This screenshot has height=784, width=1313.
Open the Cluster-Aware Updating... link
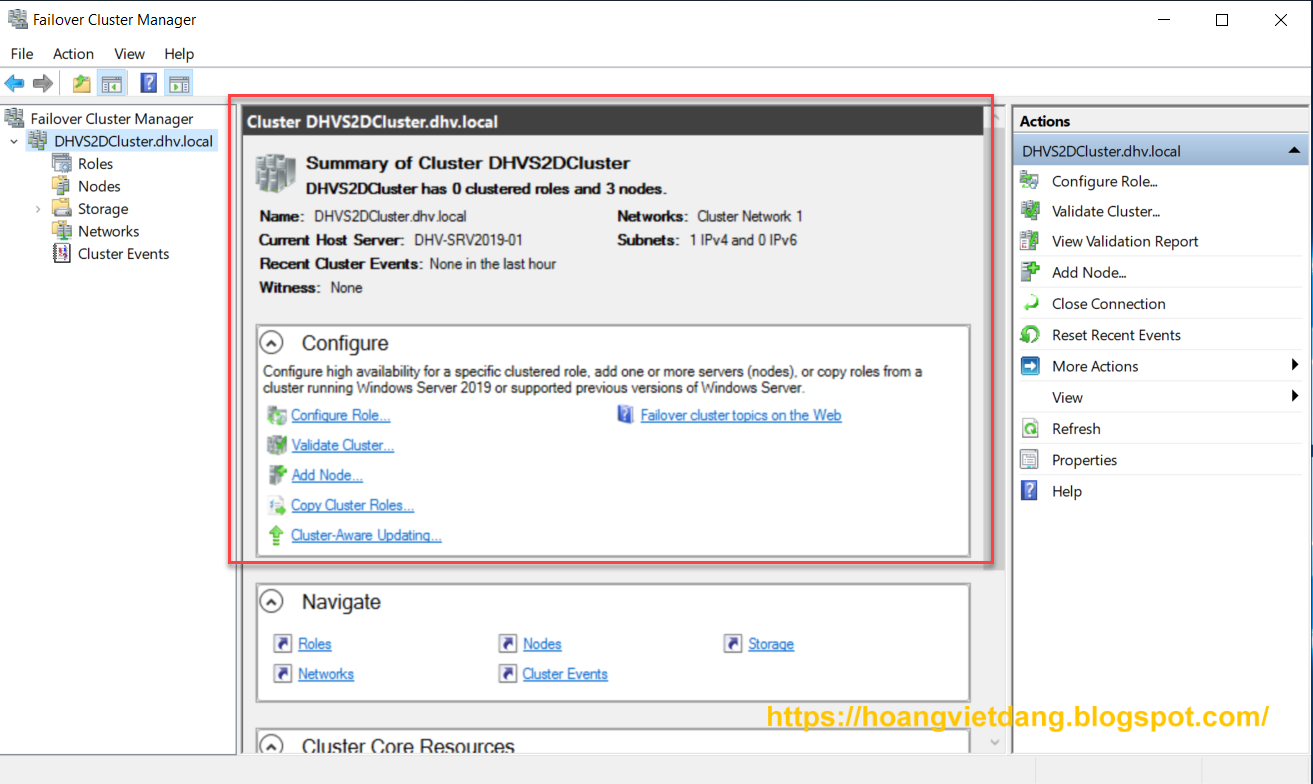(x=366, y=535)
